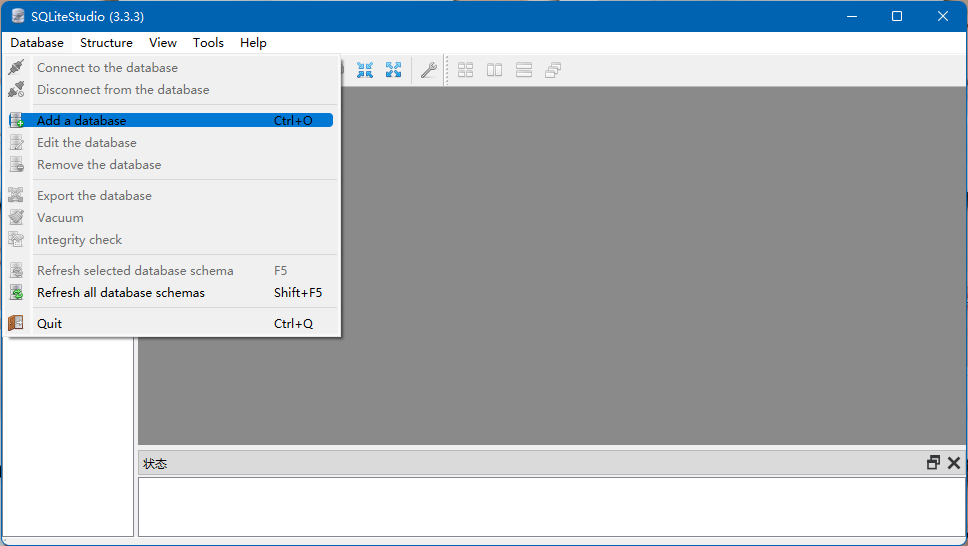The height and width of the screenshot is (546, 968).
Task: Click the green refresh icon for all schemas
Action: [x=16, y=293]
